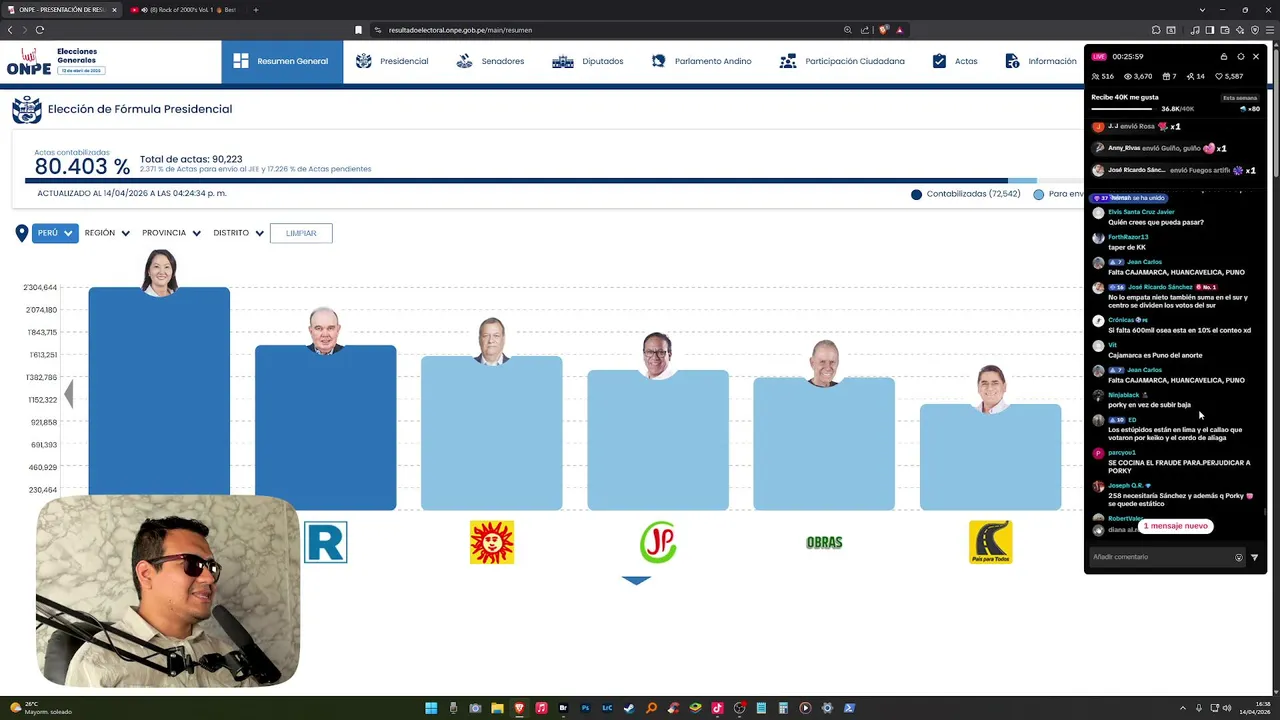Click the comment filter icon
Viewport: 1280px width, 720px height.
pos(1254,557)
